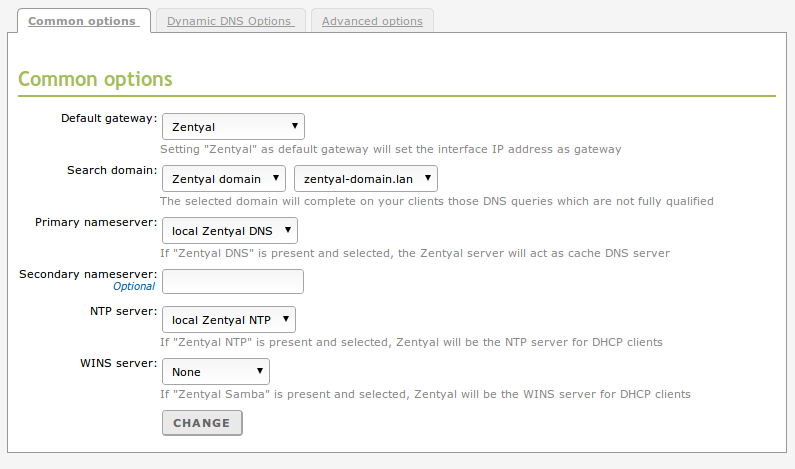Screen dimensions: 795x469
Task: Click the Primary nameserver field label
Action: tap(96, 222)
